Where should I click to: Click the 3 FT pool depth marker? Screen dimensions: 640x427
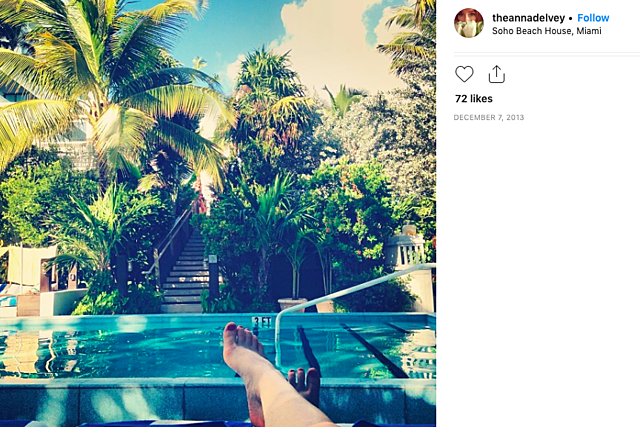point(262,322)
